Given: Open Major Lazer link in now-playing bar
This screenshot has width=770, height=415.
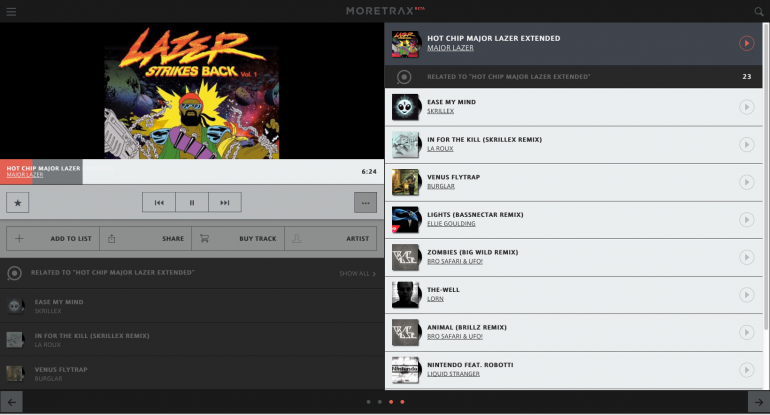Looking at the screenshot, I should click(25, 175).
